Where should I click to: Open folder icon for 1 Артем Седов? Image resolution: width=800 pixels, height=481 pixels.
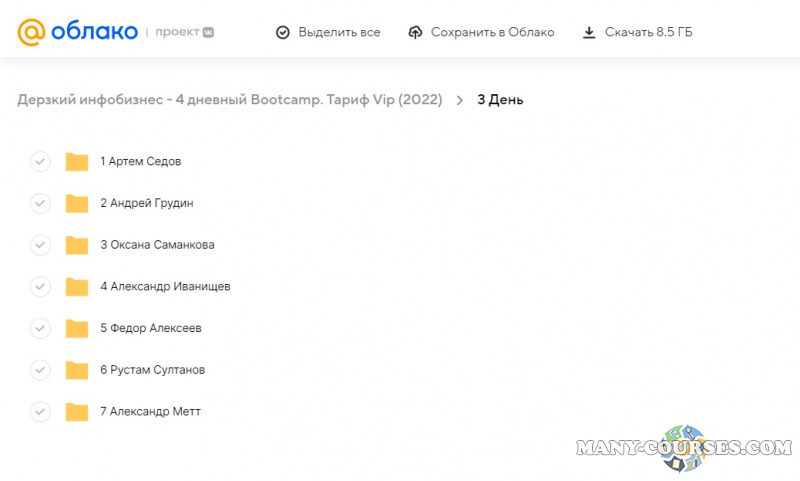pos(77,162)
